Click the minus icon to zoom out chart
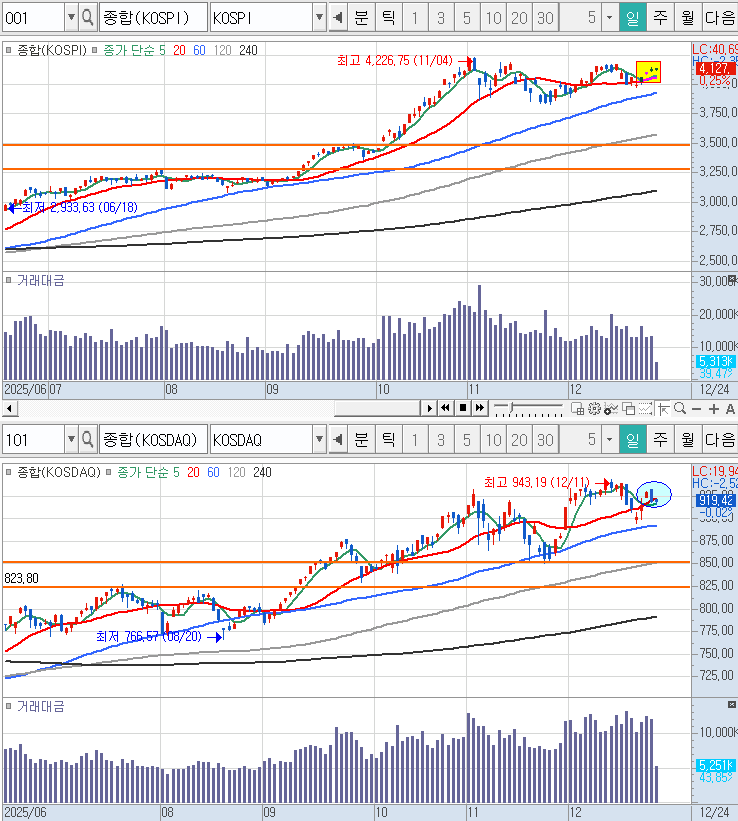 697,408
